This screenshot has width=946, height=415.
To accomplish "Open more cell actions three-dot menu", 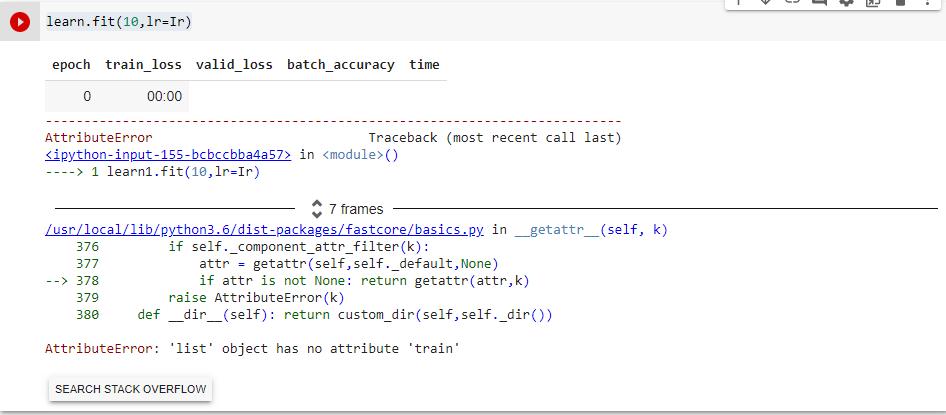I will (925, 3).
